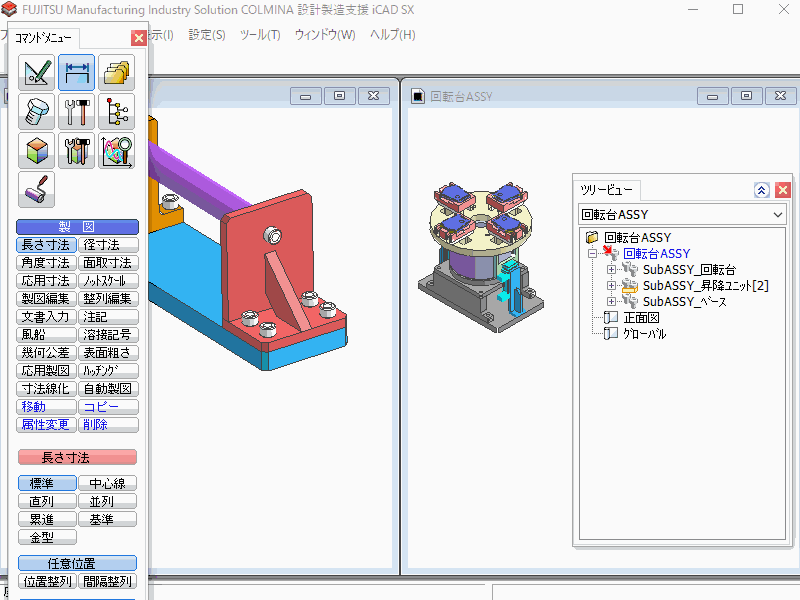Select the paint roller icon

37,189
